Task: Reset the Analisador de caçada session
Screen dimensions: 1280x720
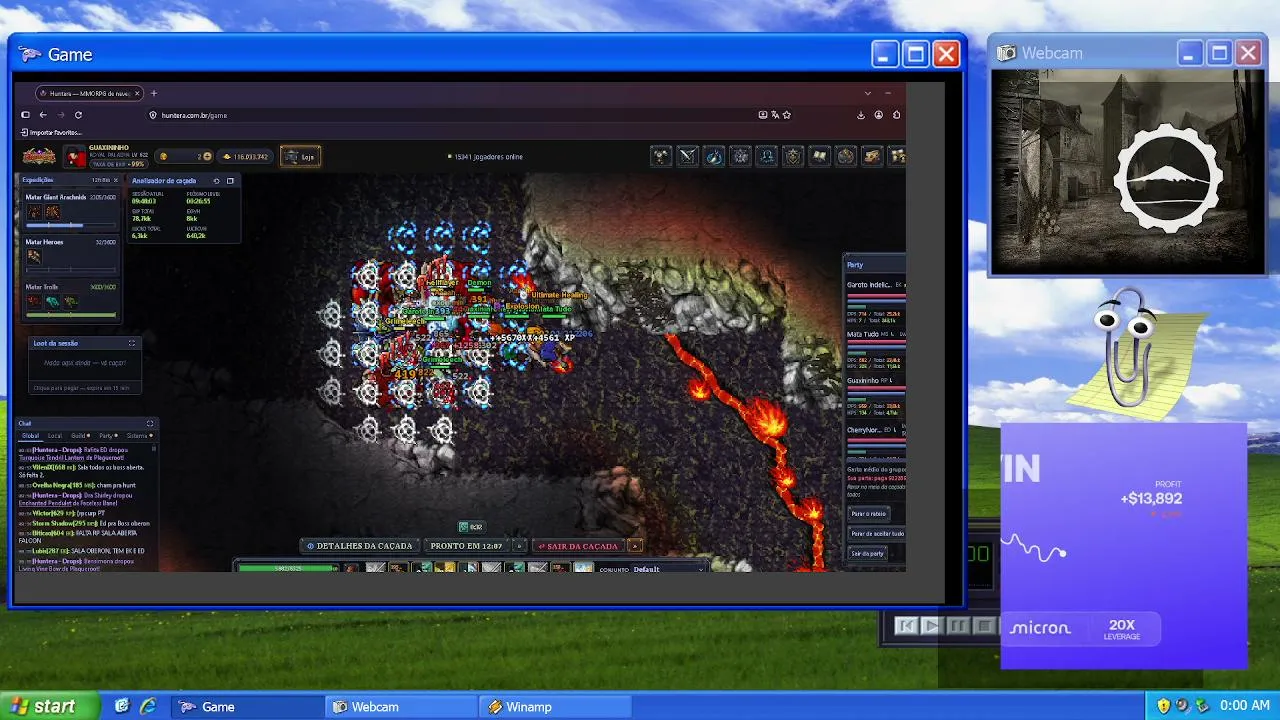Action: 216,181
